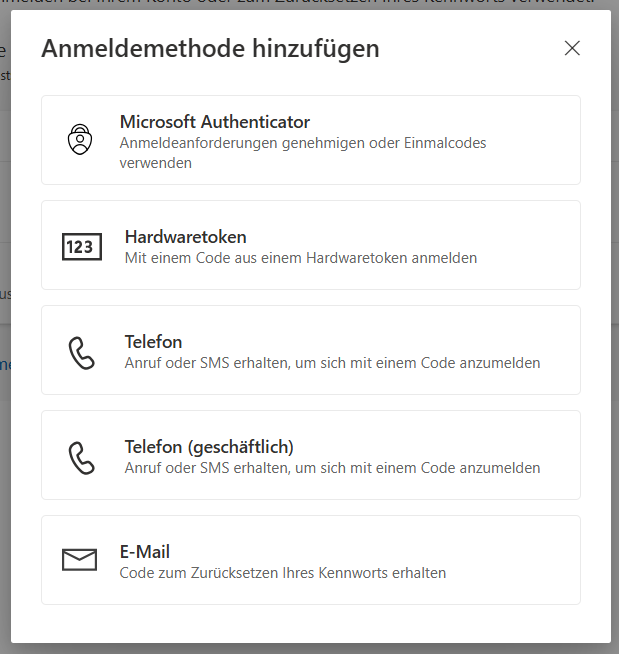The height and width of the screenshot is (654, 619).
Task: Click empty space right of the E-Mail title
Action: (400, 552)
